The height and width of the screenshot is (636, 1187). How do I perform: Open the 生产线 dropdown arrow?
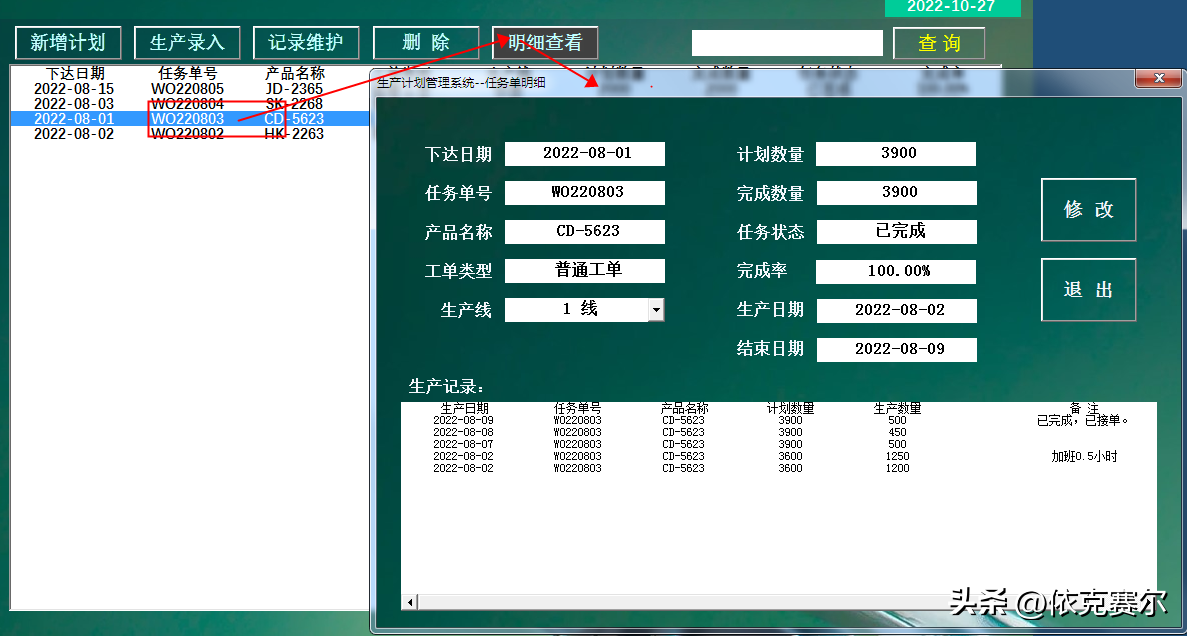coord(656,310)
